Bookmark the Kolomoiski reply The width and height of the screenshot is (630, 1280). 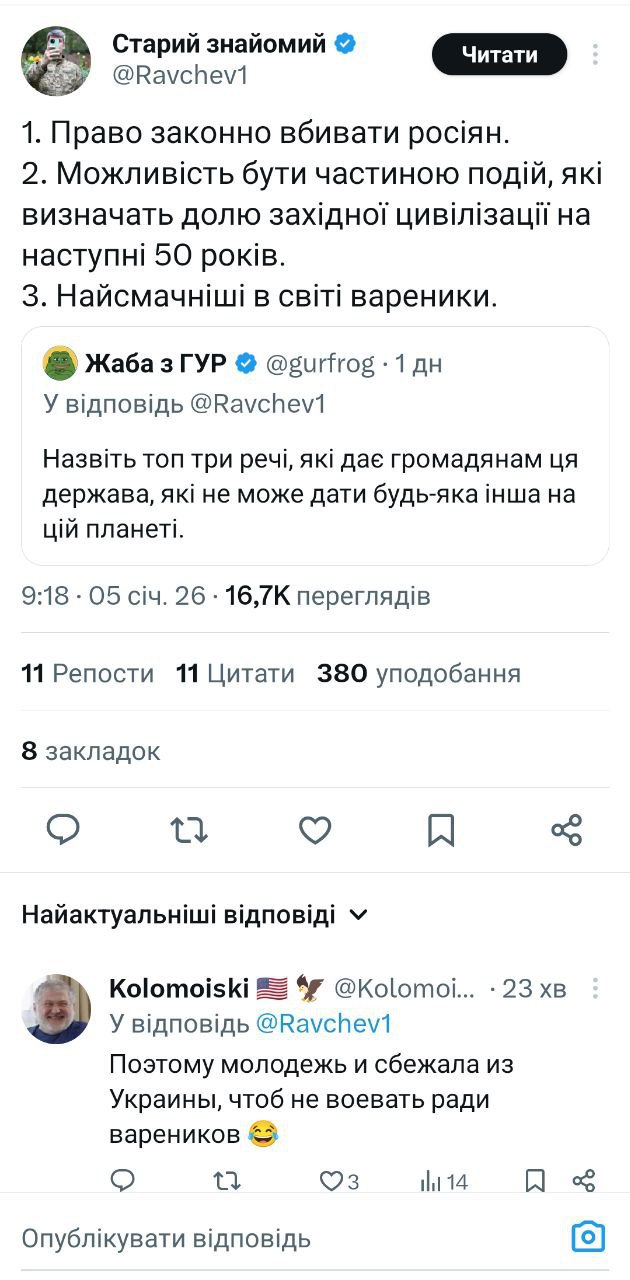click(536, 1181)
